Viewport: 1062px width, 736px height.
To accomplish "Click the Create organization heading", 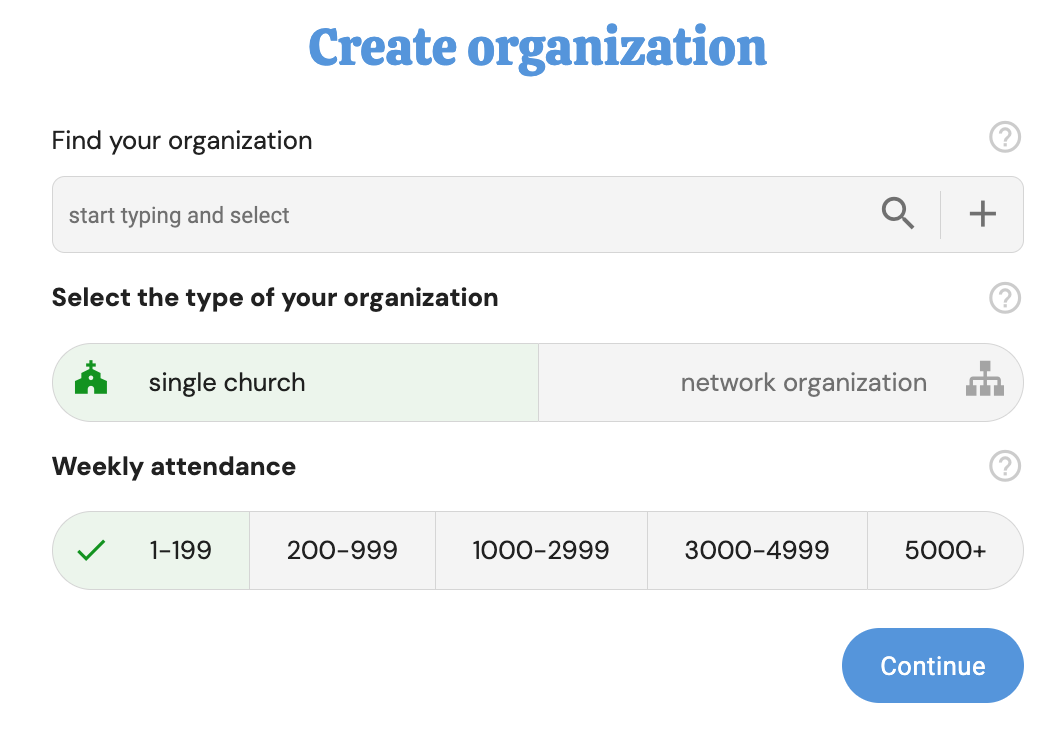I will tap(537, 47).
